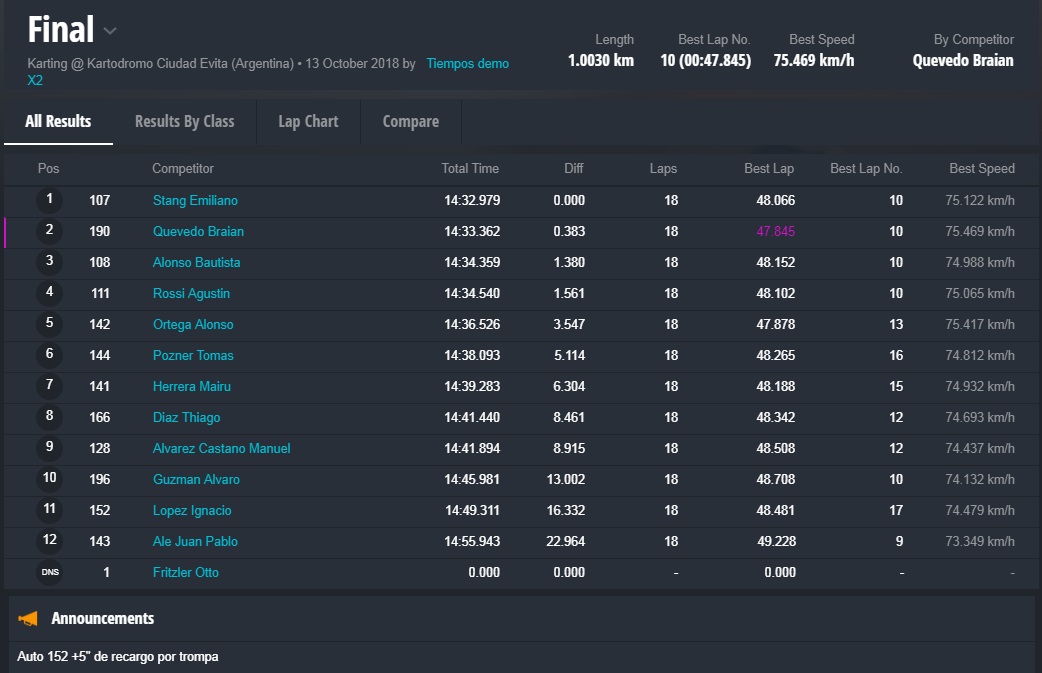Click the DNS badge for Fritzler Otto
The height and width of the screenshot is (673, 1042).
point(49,572)
